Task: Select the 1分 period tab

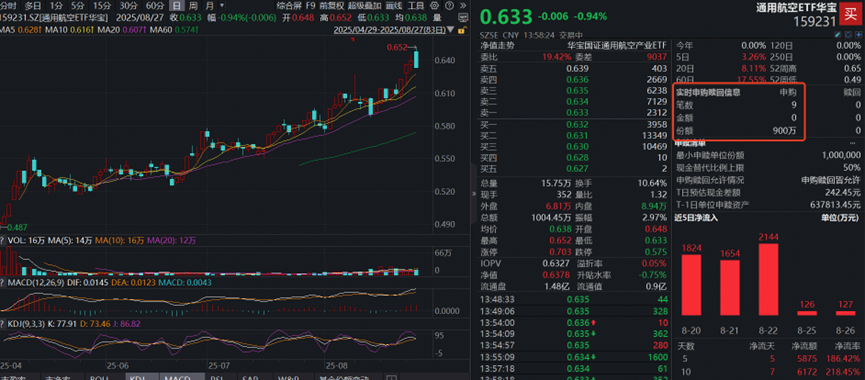Action: 56,6
